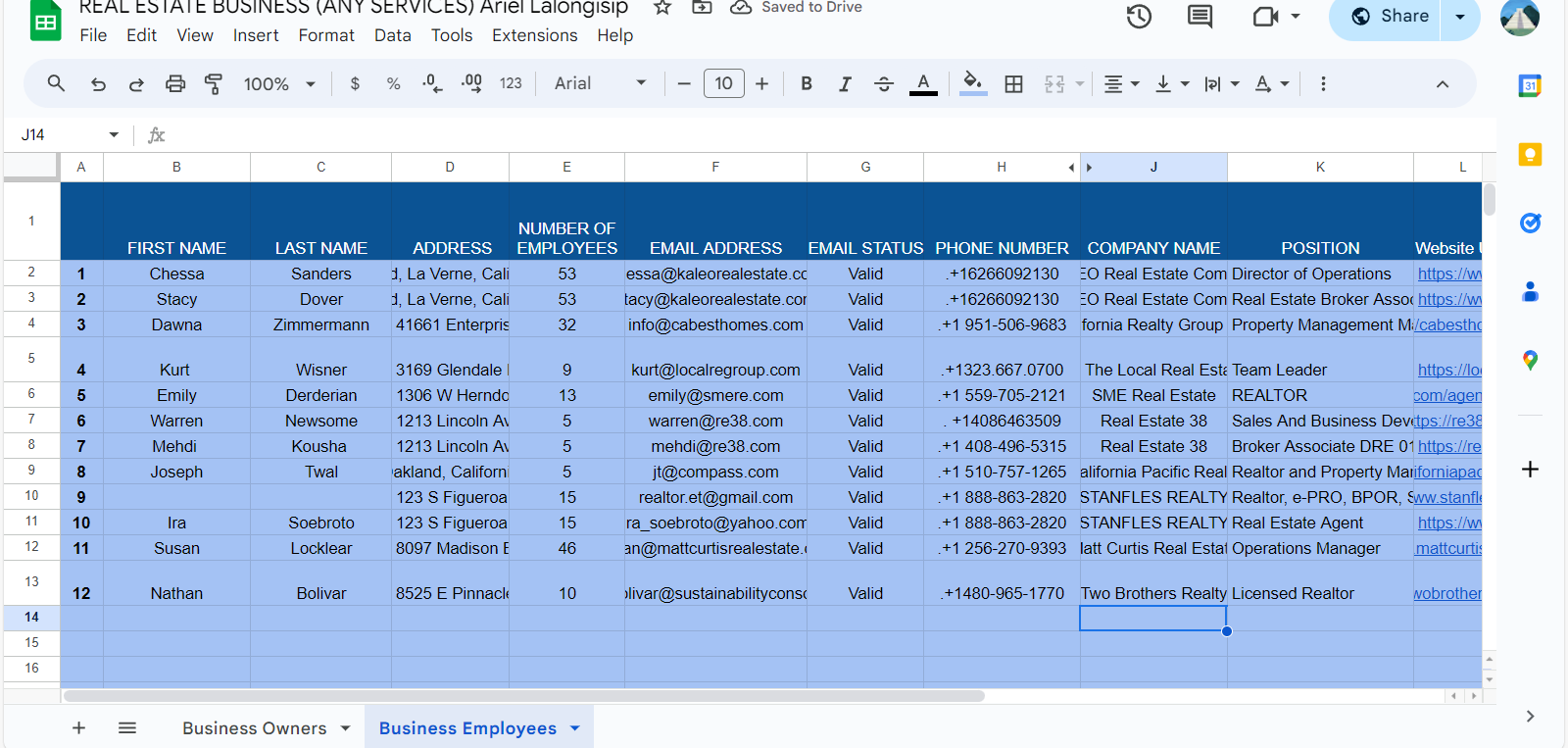Viewport: 1568px width, 748px height.
Task: Open the Help menu
Action: pos(615,35)
